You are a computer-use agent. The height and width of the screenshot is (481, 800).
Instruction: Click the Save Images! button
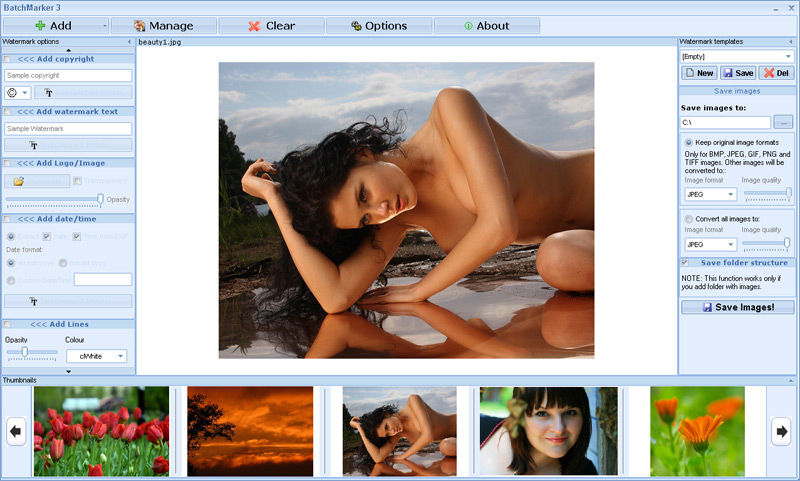click(x=737, y=307)
